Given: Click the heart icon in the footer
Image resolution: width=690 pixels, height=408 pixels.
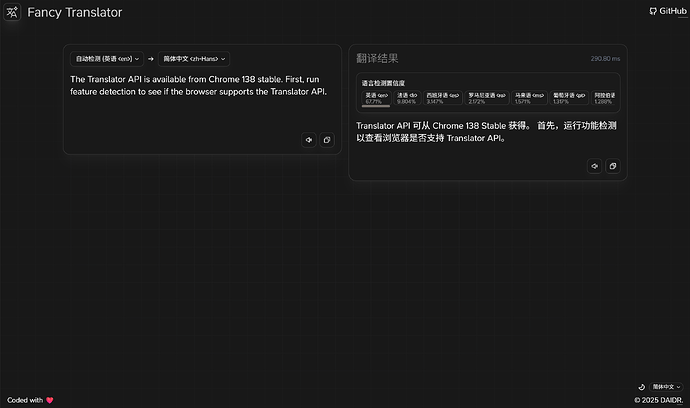Looking at the screenshot, I should pos(50,400).
